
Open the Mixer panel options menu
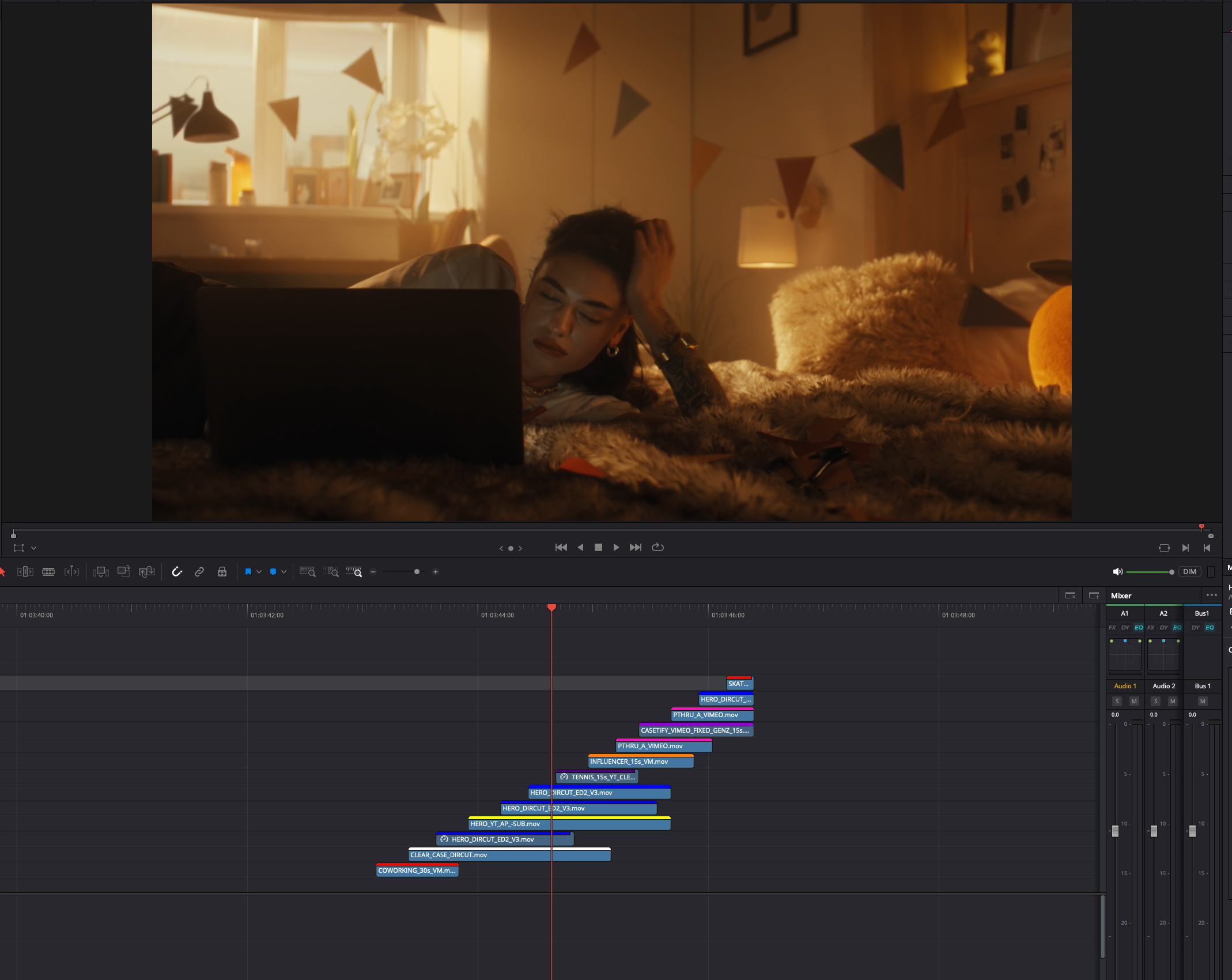(x=1211, y=595)
